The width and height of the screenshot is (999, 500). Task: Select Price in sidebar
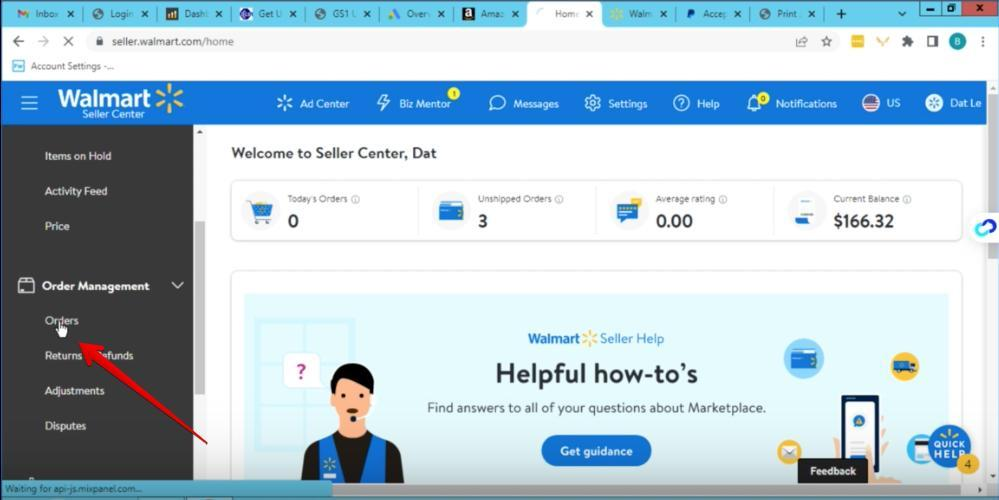57,226
